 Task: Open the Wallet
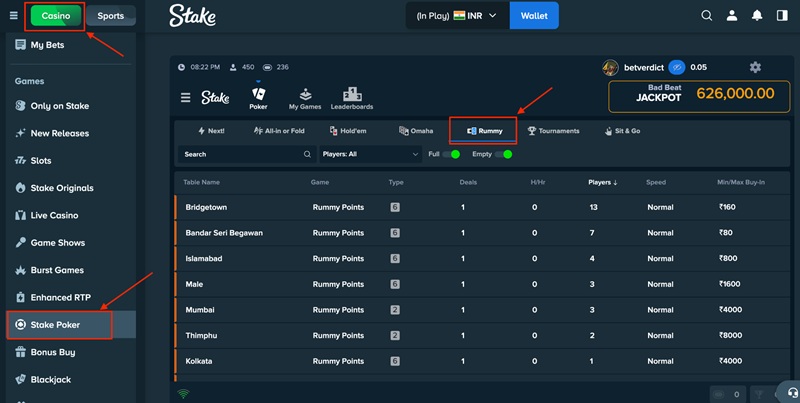click(x=534, y=16)
